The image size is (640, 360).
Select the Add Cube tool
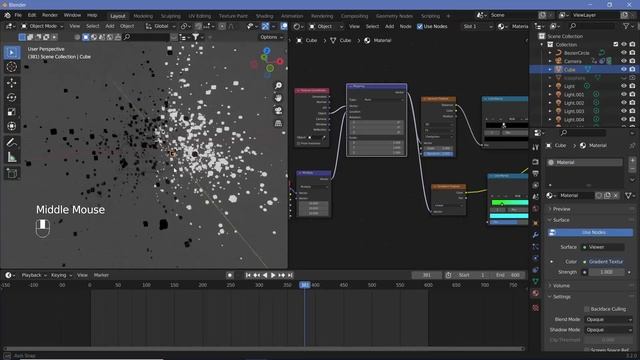[11, 173]
